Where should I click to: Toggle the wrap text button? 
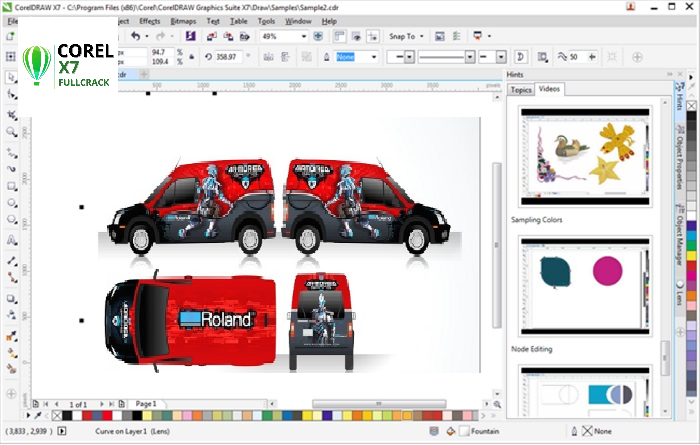click(x=542, y=57)
